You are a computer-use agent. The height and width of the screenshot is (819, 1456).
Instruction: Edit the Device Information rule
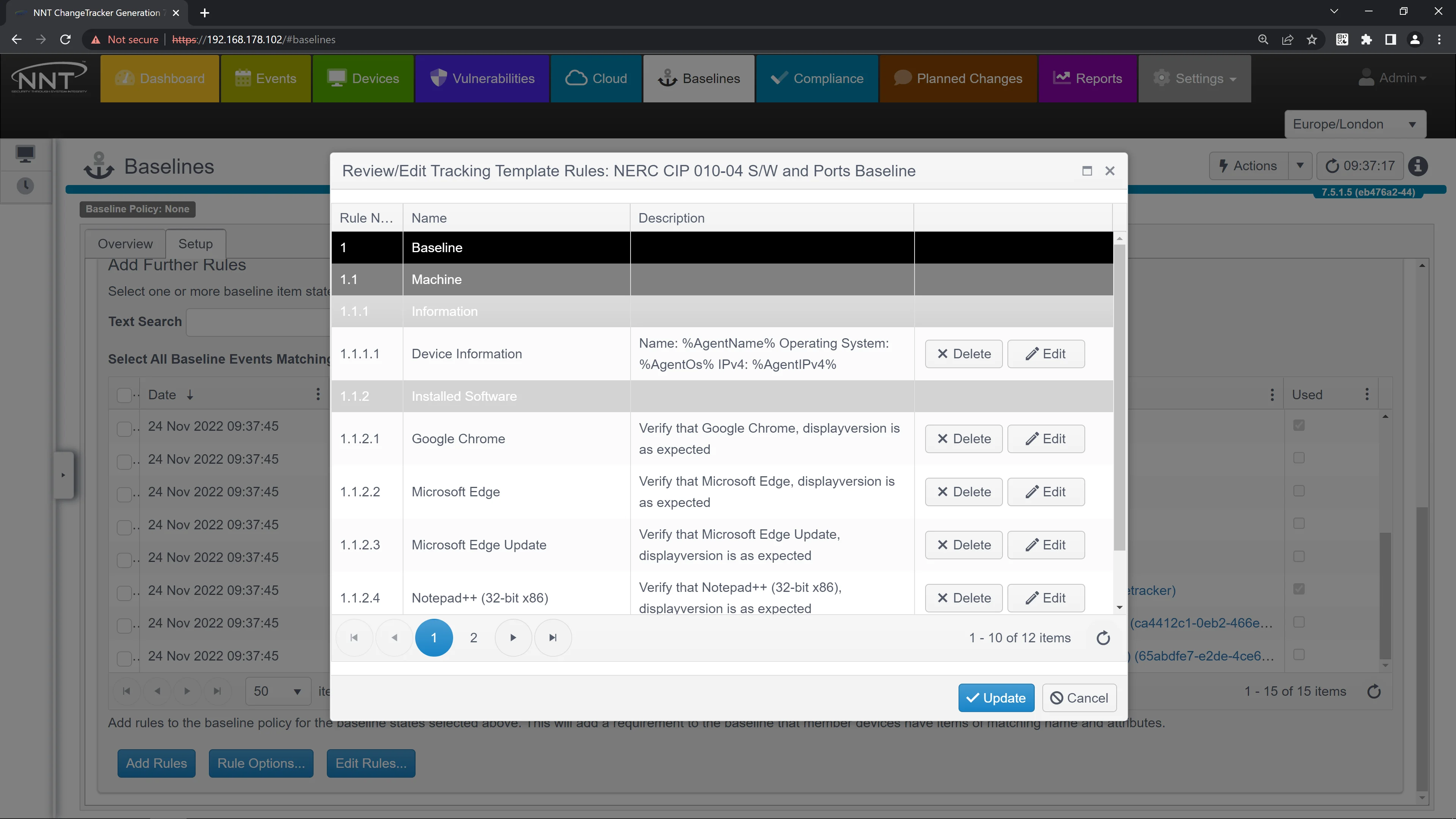click(1046, 354)
